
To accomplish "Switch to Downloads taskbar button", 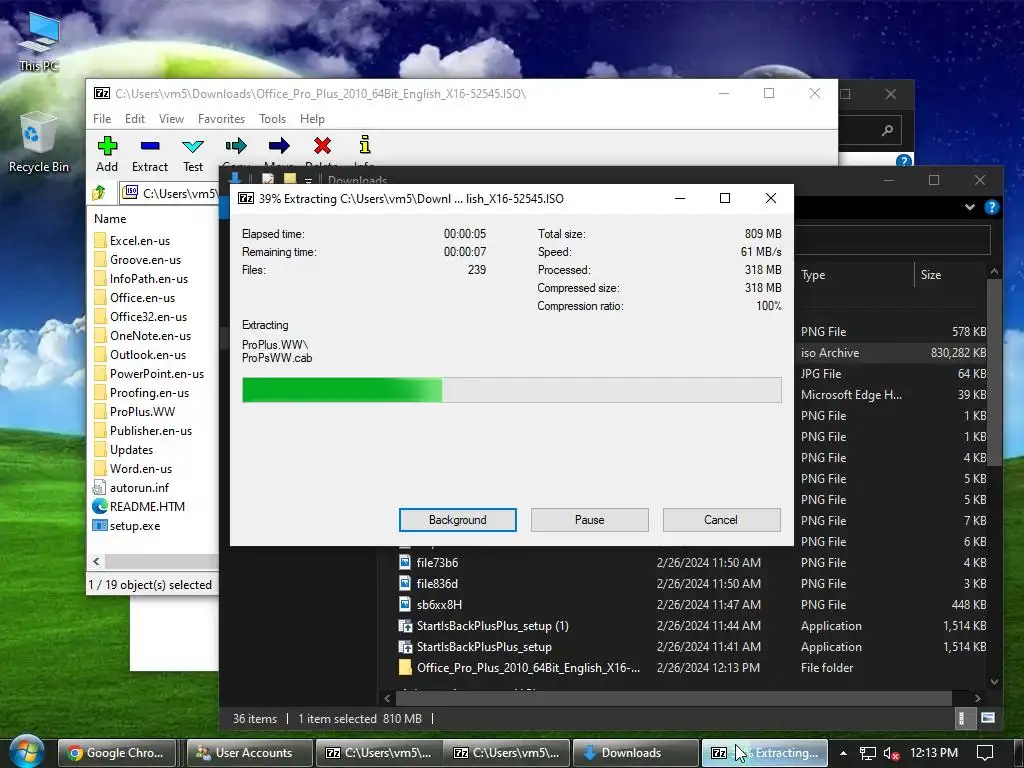I will (636, 753).
